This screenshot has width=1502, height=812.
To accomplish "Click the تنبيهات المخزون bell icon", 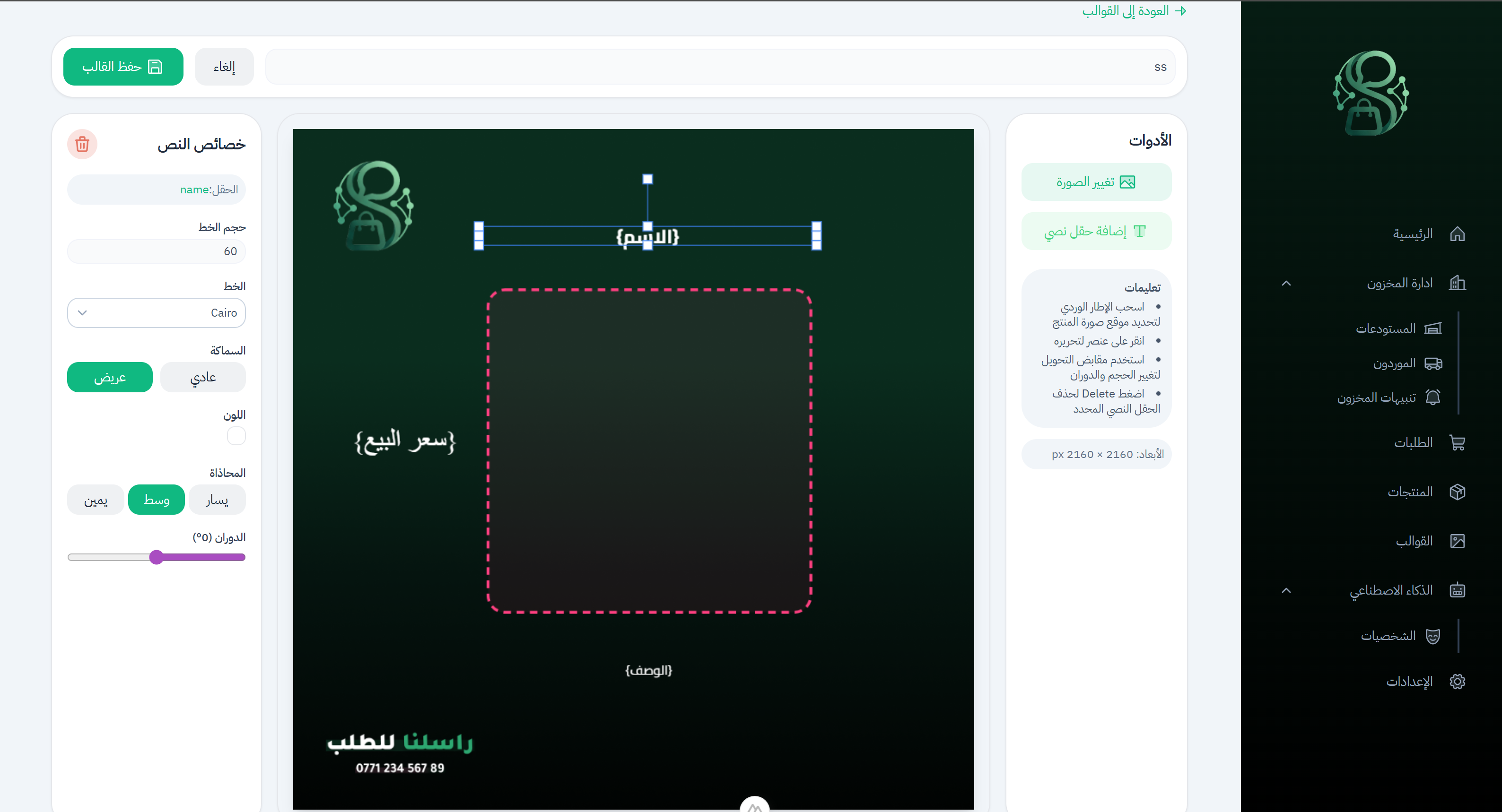I will [x=1433, y=397].
